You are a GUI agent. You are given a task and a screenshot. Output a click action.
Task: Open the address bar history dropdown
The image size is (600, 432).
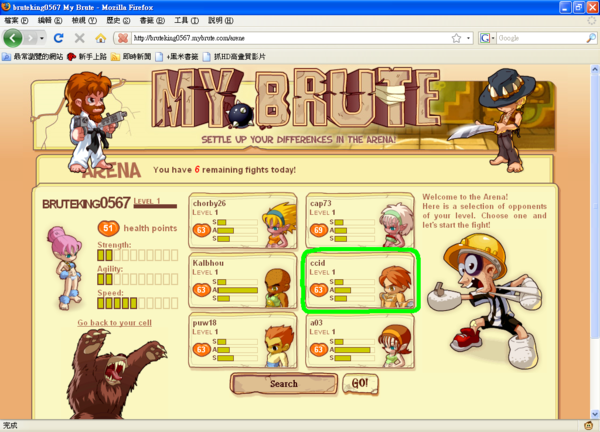tap(468, 38)
